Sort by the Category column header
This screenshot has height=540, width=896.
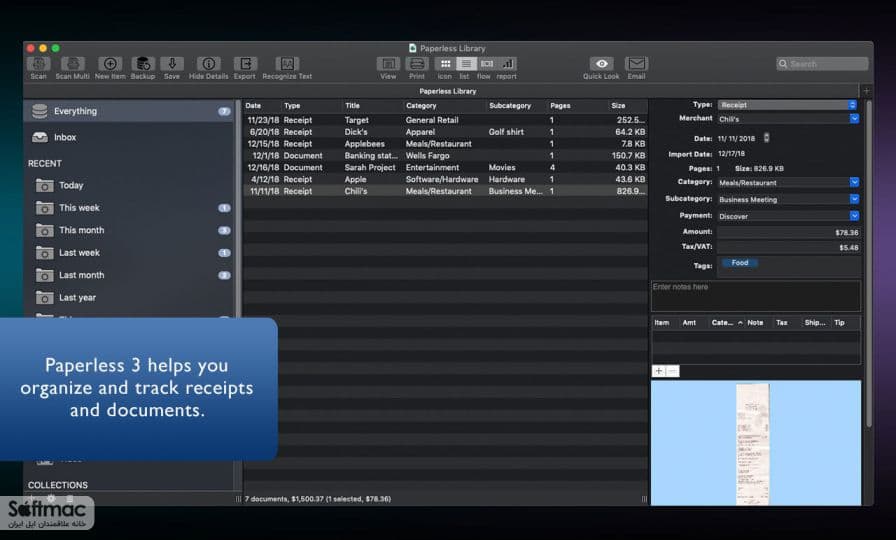click(x=445, y=106)
